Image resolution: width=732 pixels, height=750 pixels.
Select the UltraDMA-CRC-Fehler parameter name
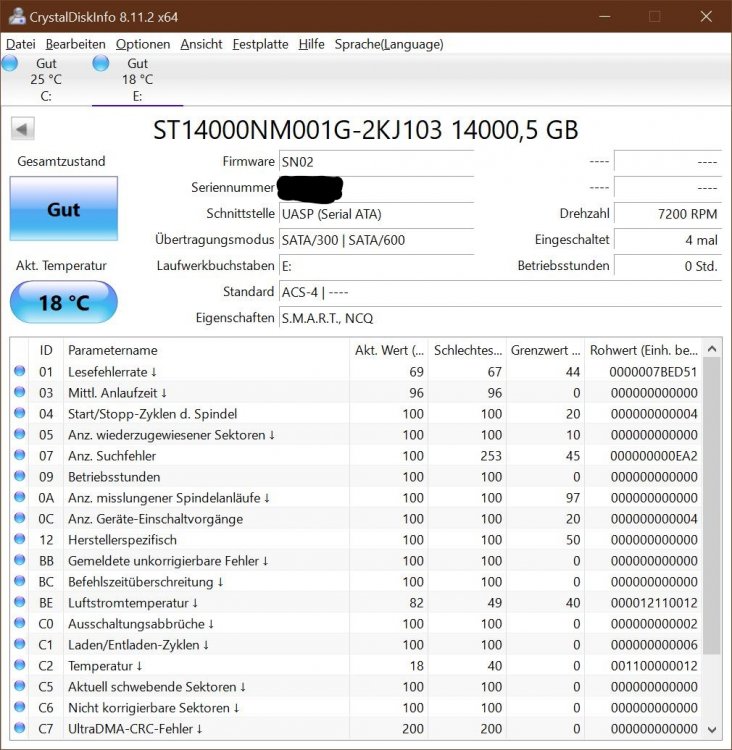coord(135,729)
